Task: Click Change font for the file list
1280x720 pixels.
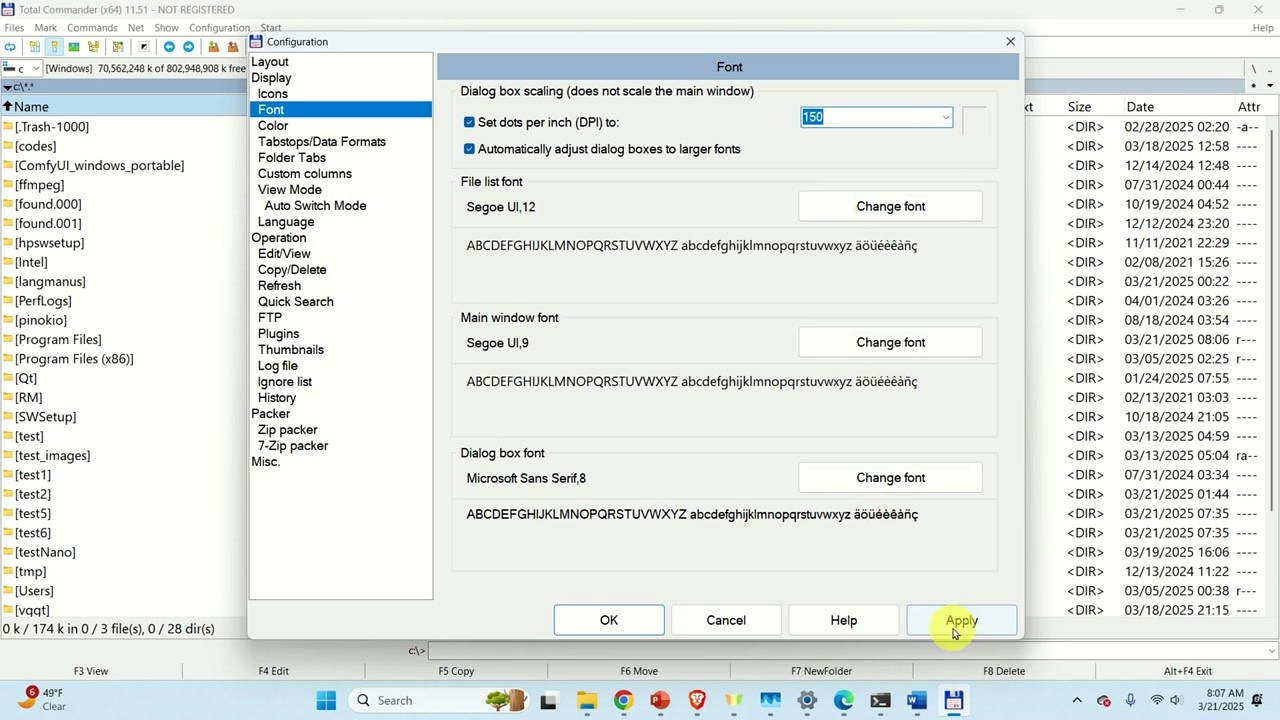Action: tap(890, 206)
